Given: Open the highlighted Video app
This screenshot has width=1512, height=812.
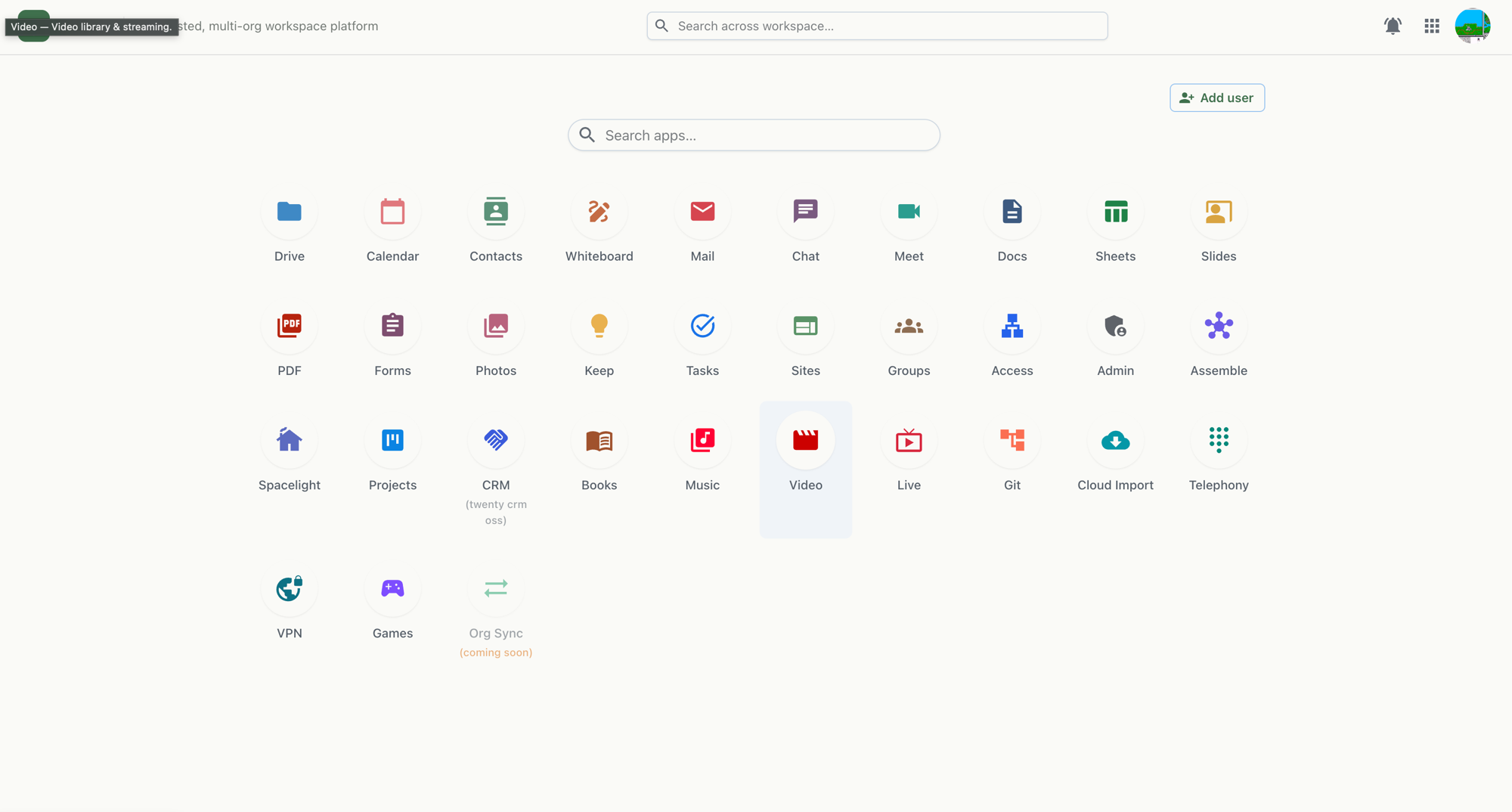Looking at the screenshot, I should (806, 469).
